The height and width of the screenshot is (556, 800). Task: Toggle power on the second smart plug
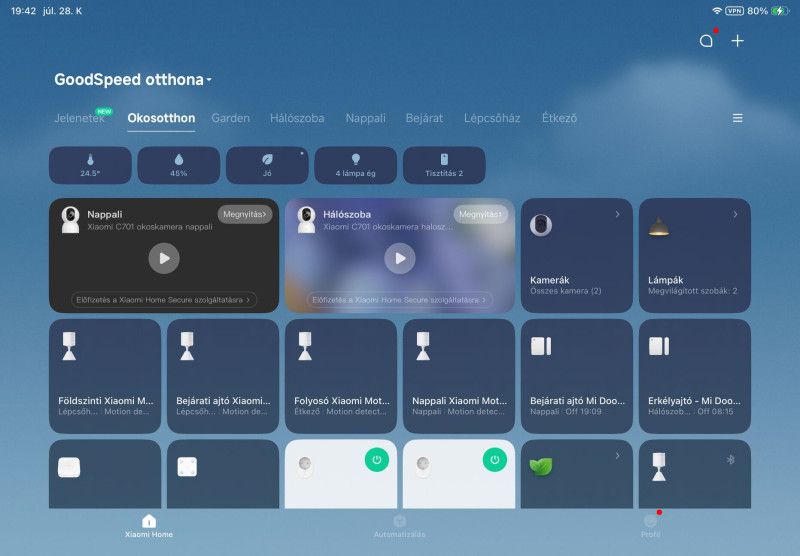pyautogui.click(x=494, y=460)
